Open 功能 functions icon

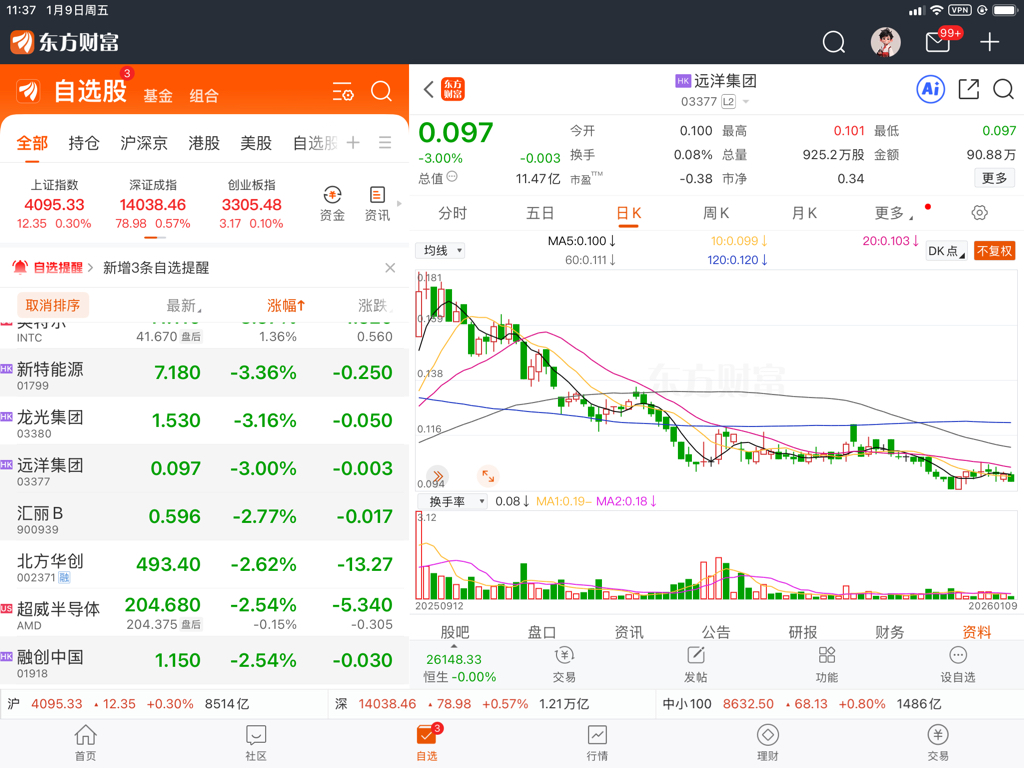pos(827,664)
